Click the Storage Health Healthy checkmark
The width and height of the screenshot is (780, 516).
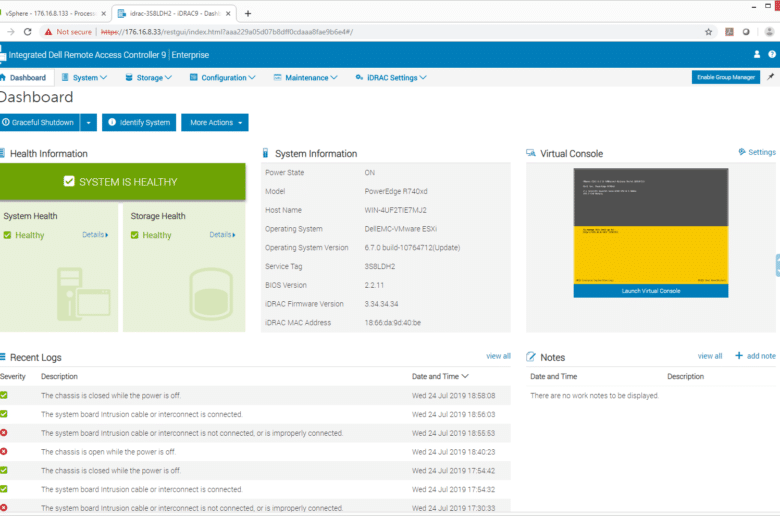134,235
